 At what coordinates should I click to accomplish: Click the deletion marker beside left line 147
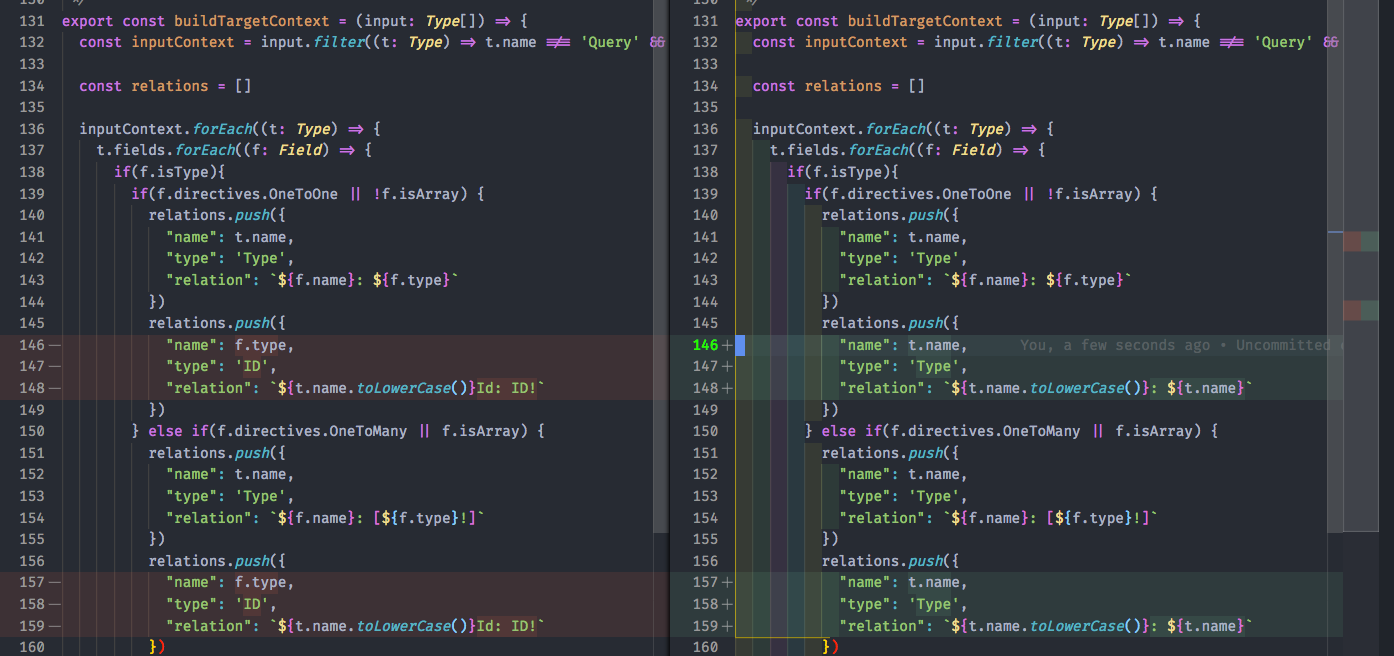tap(56, 367)
